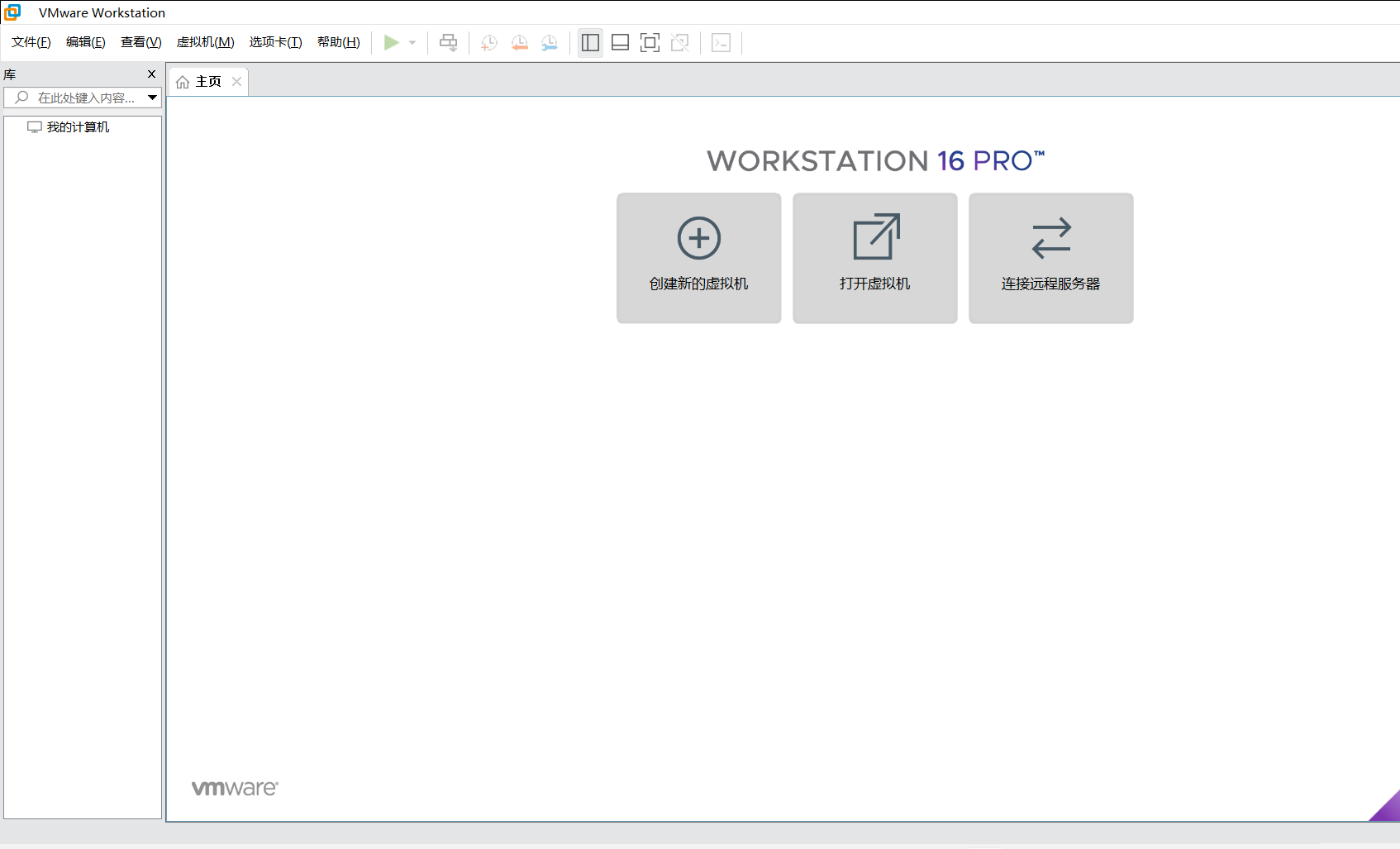
Task: Open the 选项卡(T) menu
Action: click(276, 42)
